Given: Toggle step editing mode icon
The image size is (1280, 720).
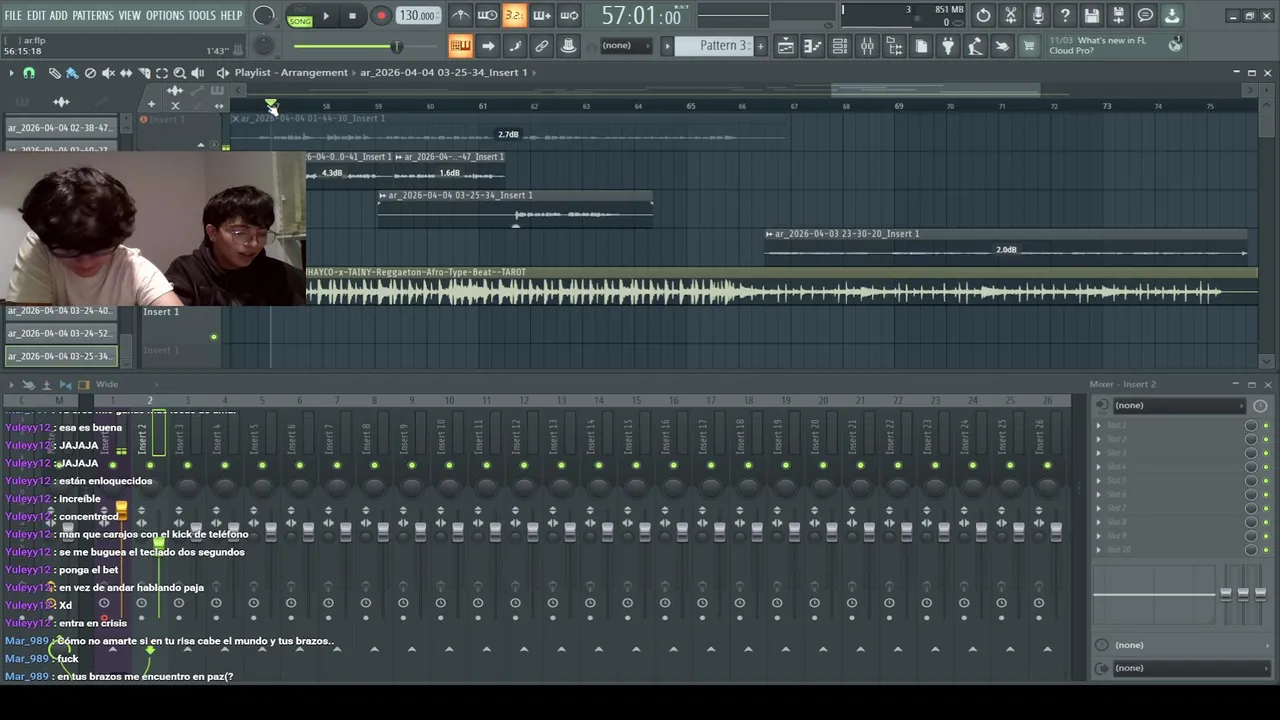Looking at the screenshot, I should pos(514,46).
